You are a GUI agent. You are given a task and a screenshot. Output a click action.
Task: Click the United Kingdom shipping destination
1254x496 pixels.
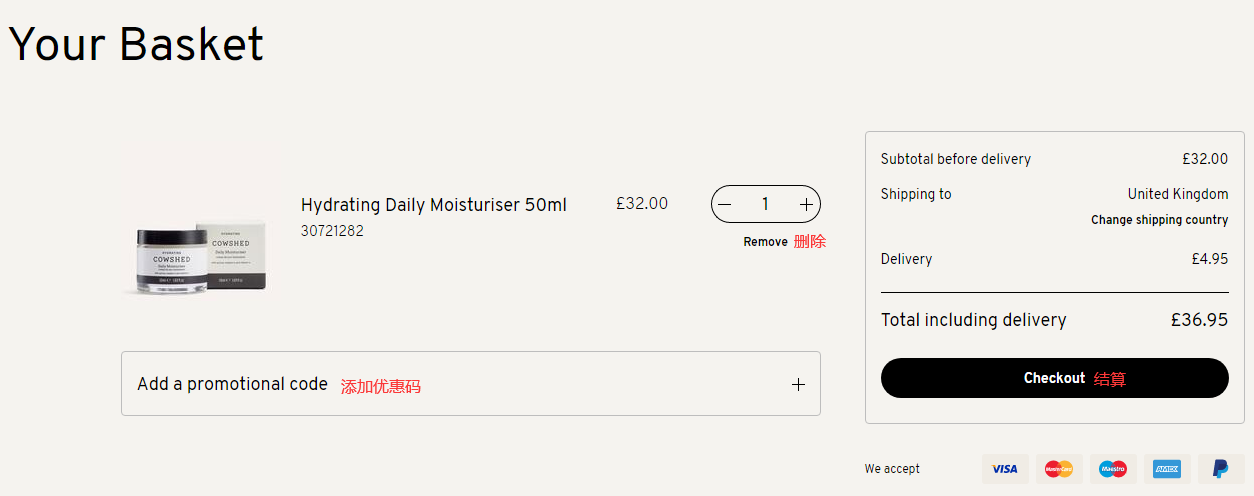click(1177, 194)
